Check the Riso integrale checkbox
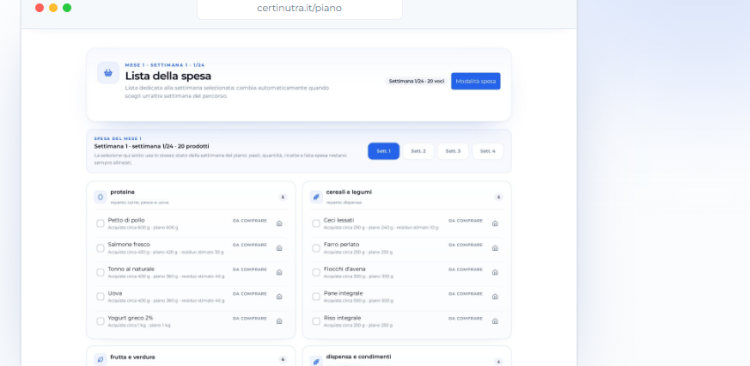This screenshot has width=750, height=366. [x=316, y=321]
